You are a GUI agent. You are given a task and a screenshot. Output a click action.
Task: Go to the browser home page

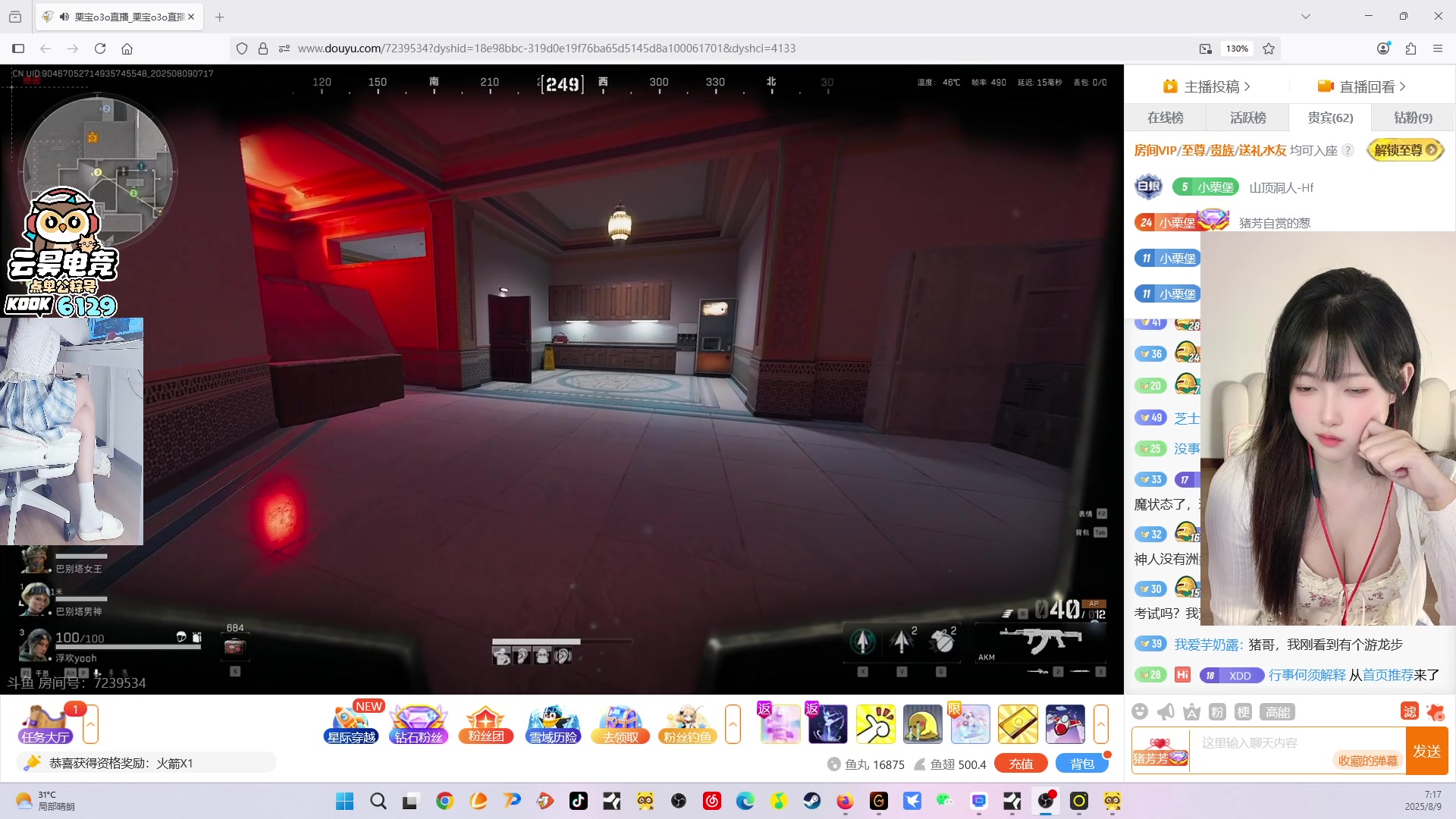click(x=127, y=49)
